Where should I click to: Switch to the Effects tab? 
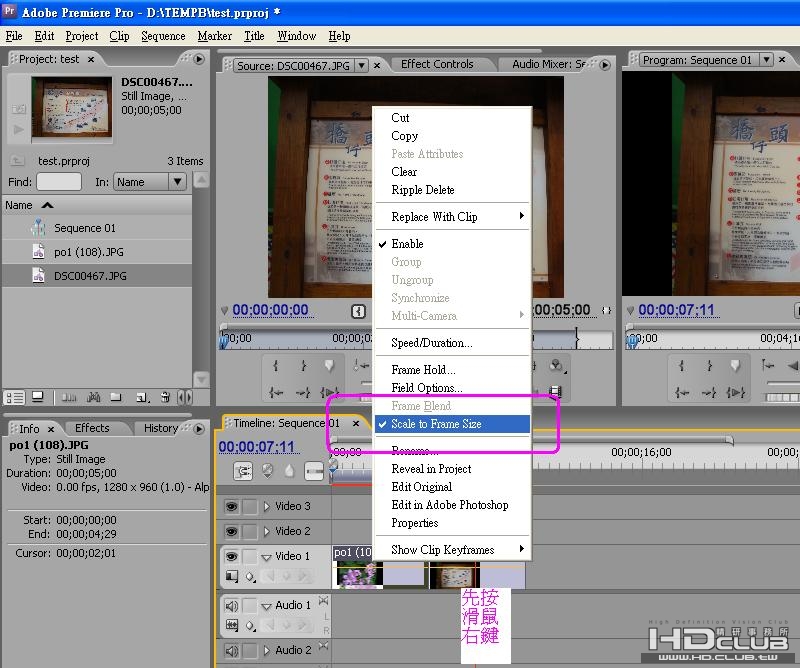pos(92,428)
